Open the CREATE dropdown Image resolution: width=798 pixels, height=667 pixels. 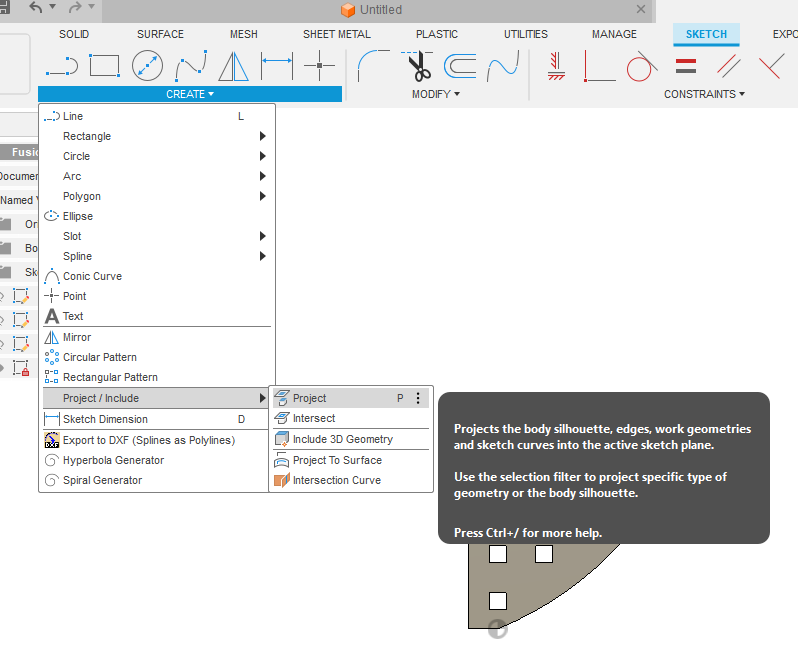click(190, 94)
